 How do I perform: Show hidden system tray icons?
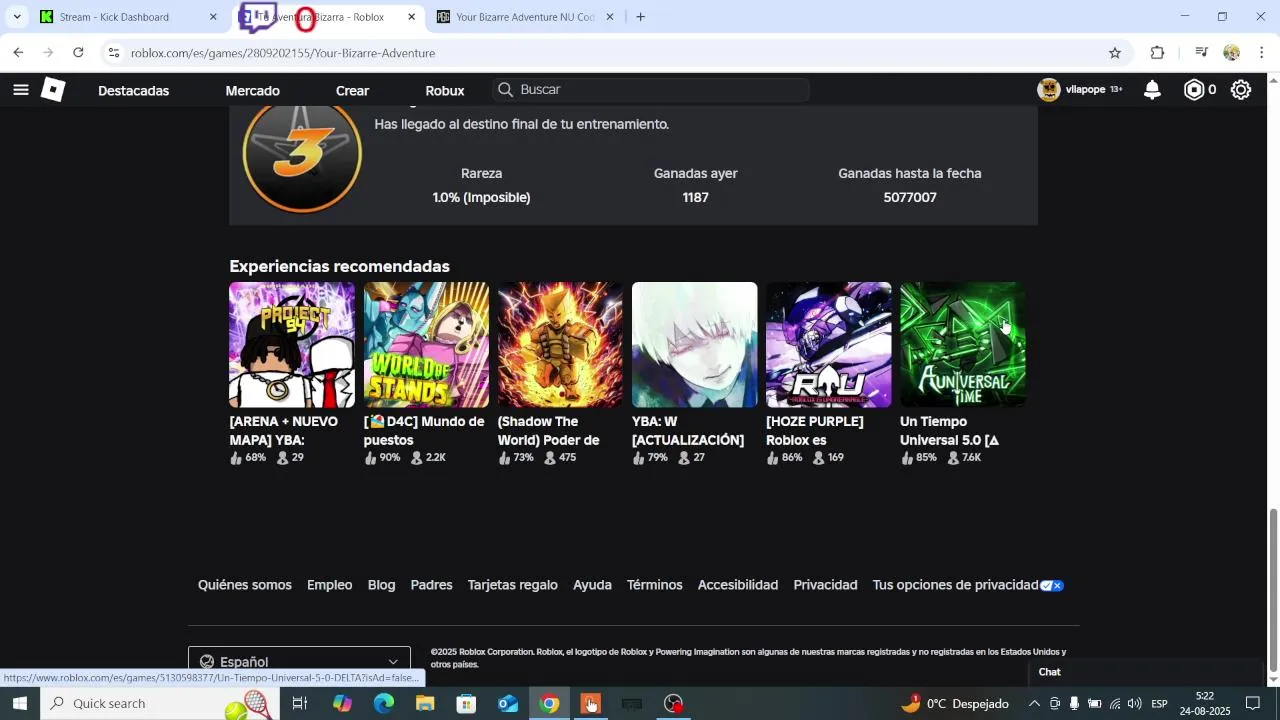pyautogui.click(x=1034, y=704)
